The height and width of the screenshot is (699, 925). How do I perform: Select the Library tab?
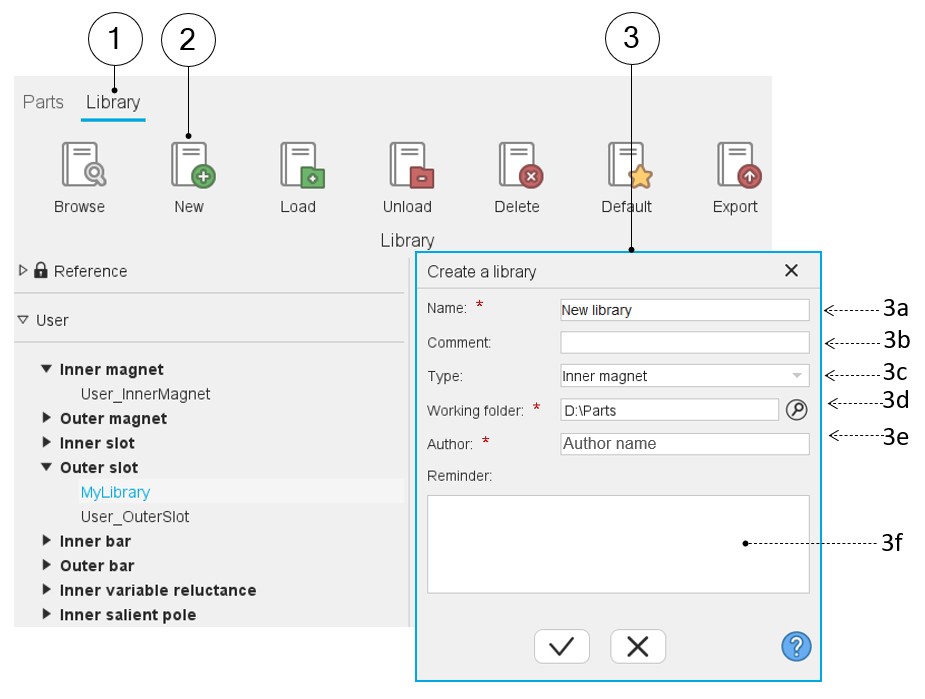113,102
